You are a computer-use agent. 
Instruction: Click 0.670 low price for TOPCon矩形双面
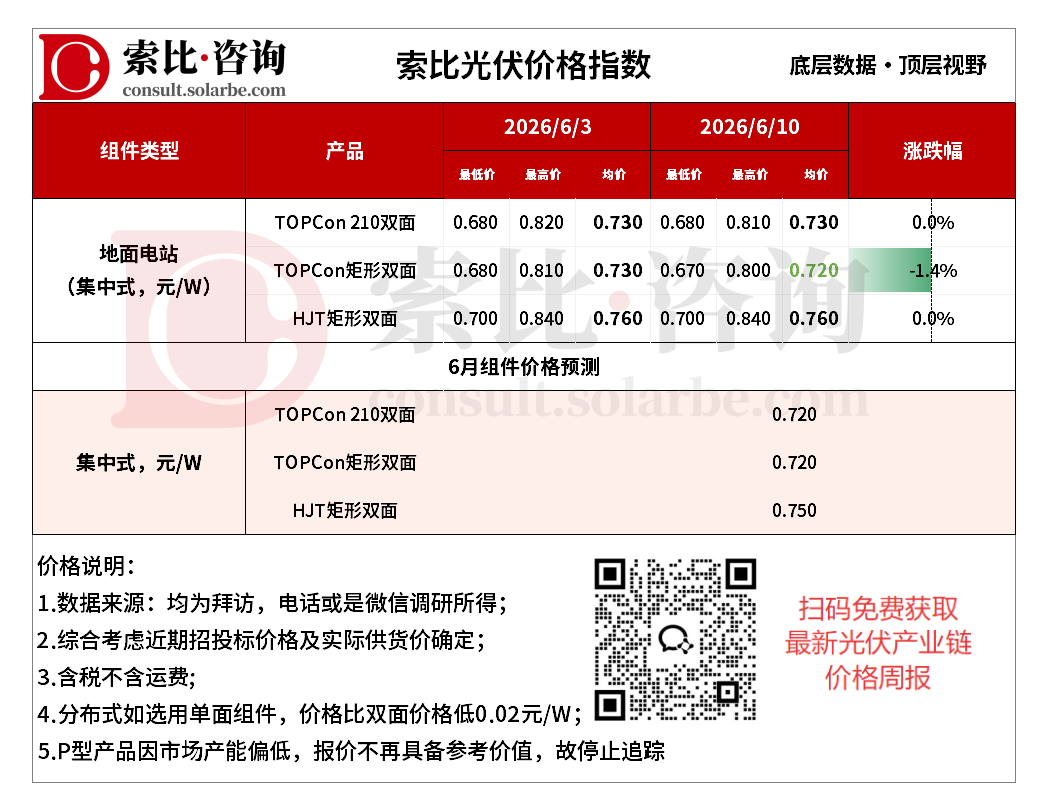click(682, 270)
